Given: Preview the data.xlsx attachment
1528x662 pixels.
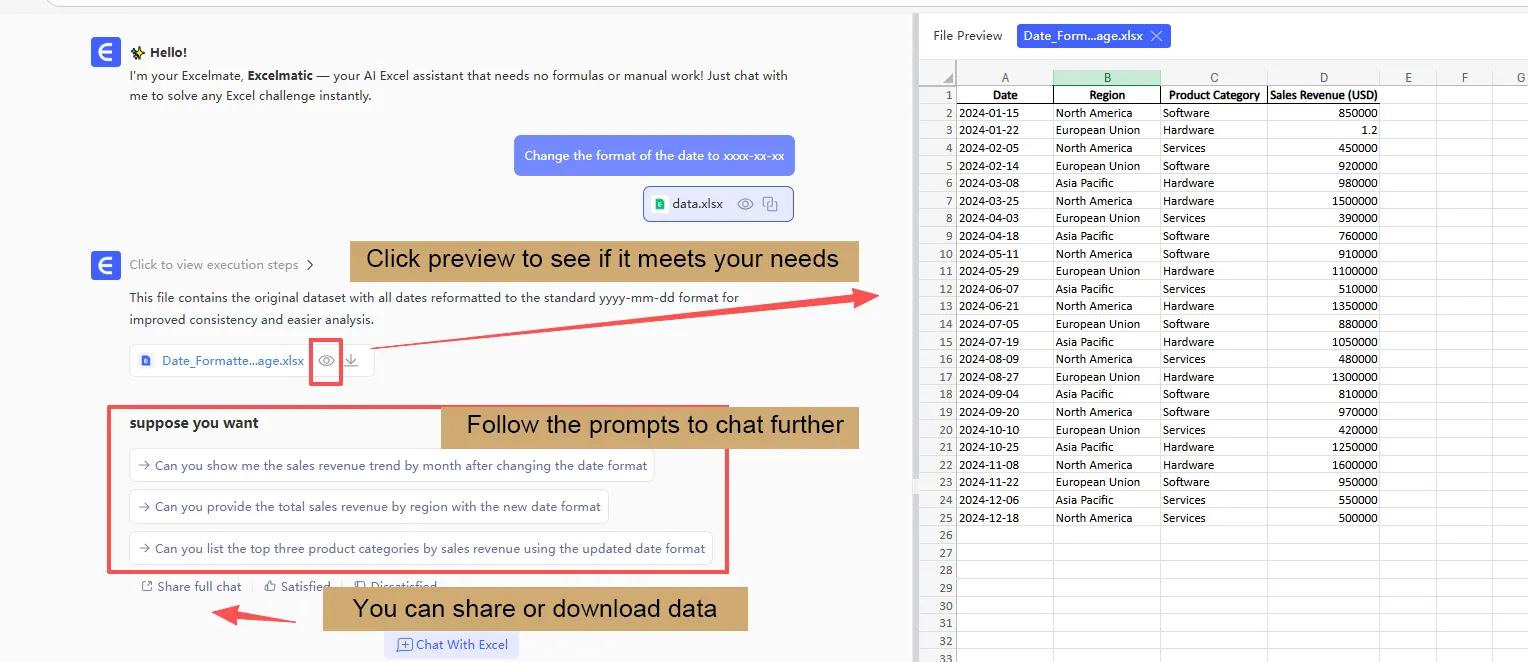Looking at the screenshot, I should pyautogui.click(x=745, y=203).
